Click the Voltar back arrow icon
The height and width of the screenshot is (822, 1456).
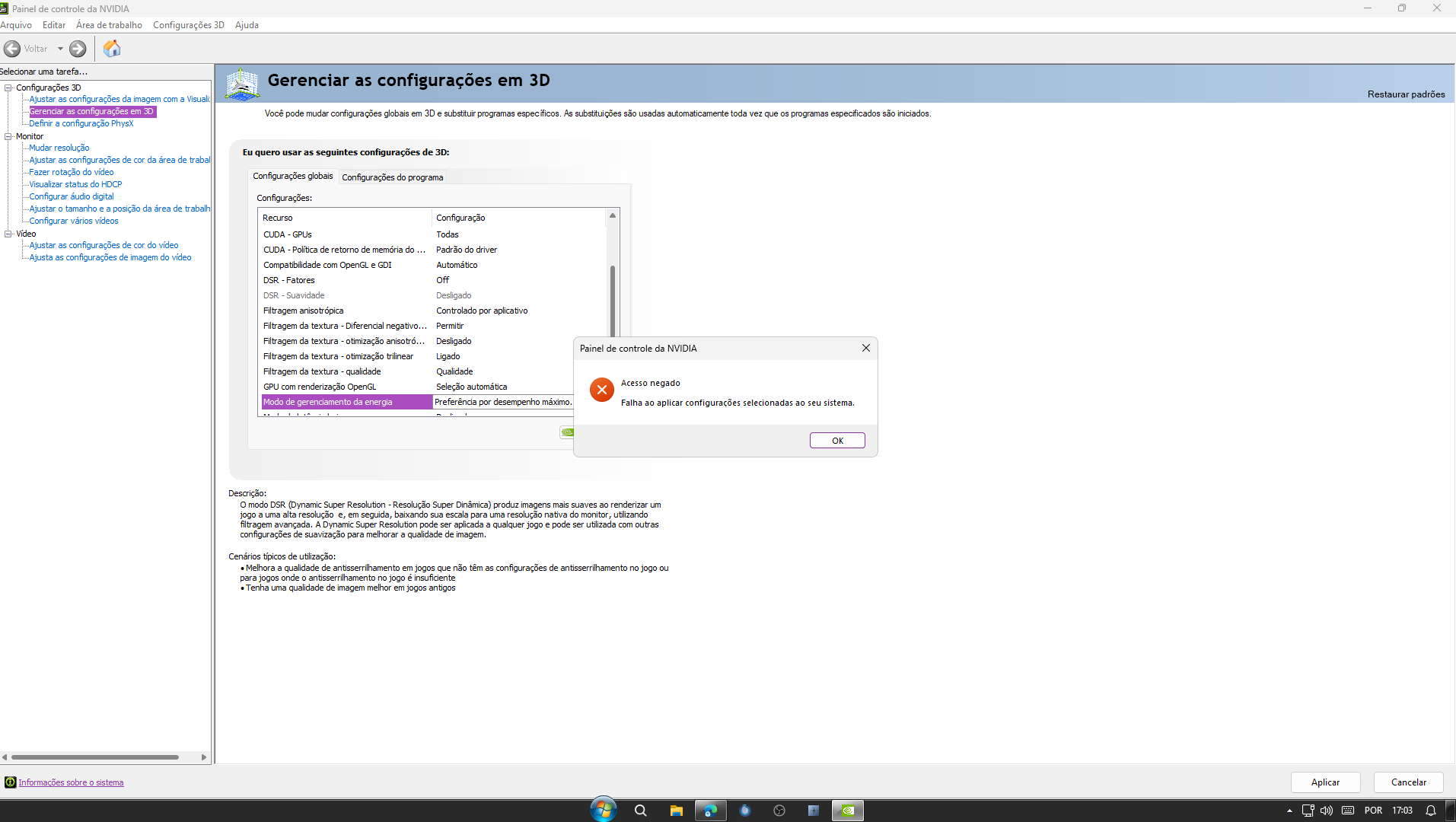[x=12, y=49]
